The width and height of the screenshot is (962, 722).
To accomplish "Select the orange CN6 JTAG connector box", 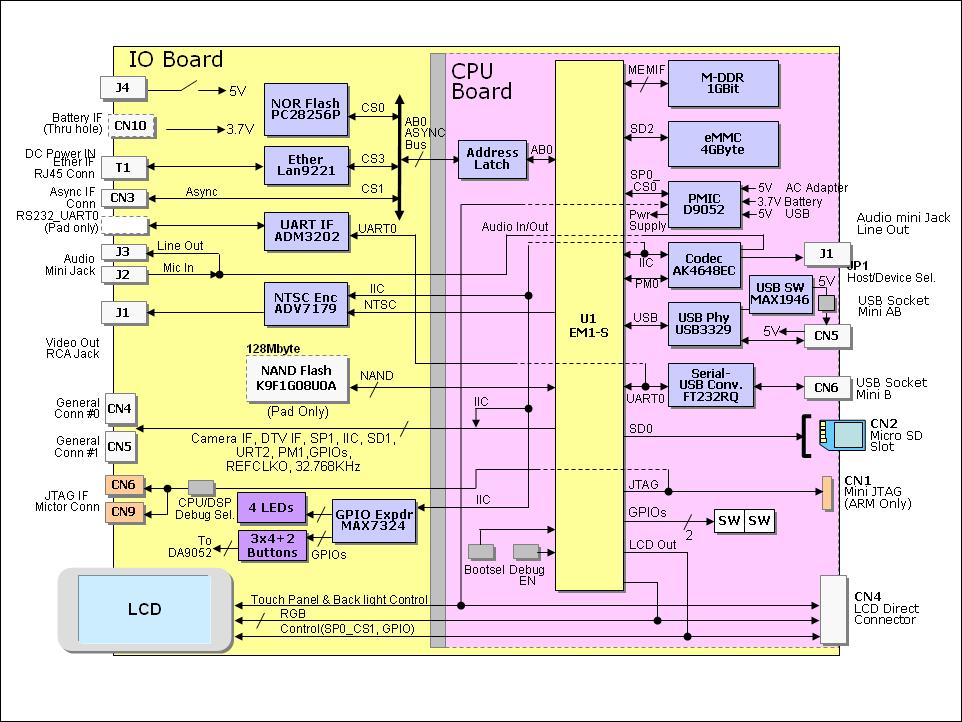I will 124,485.
